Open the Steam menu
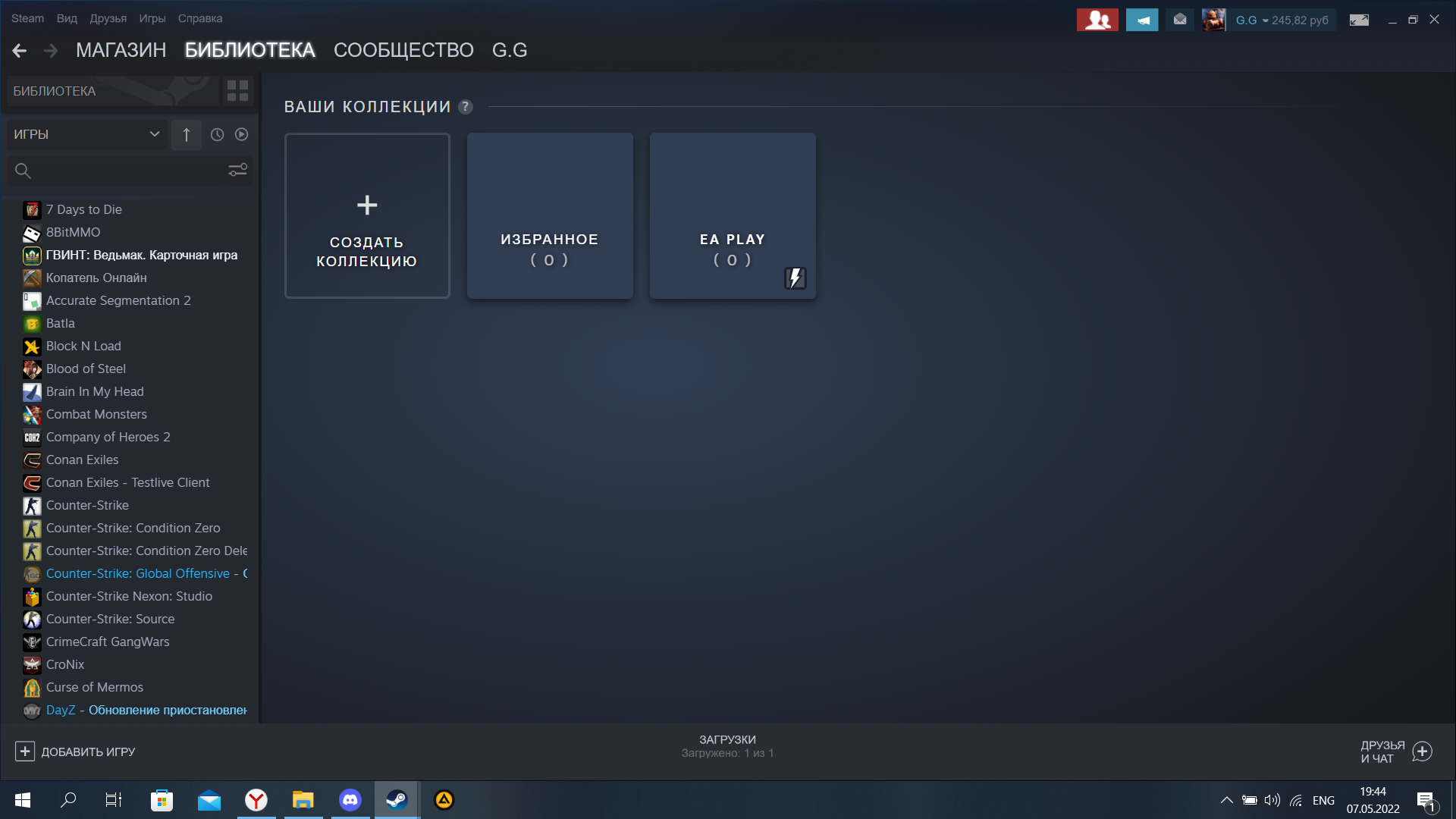This screenshot has width=1456, height=819. pos(27,18)
